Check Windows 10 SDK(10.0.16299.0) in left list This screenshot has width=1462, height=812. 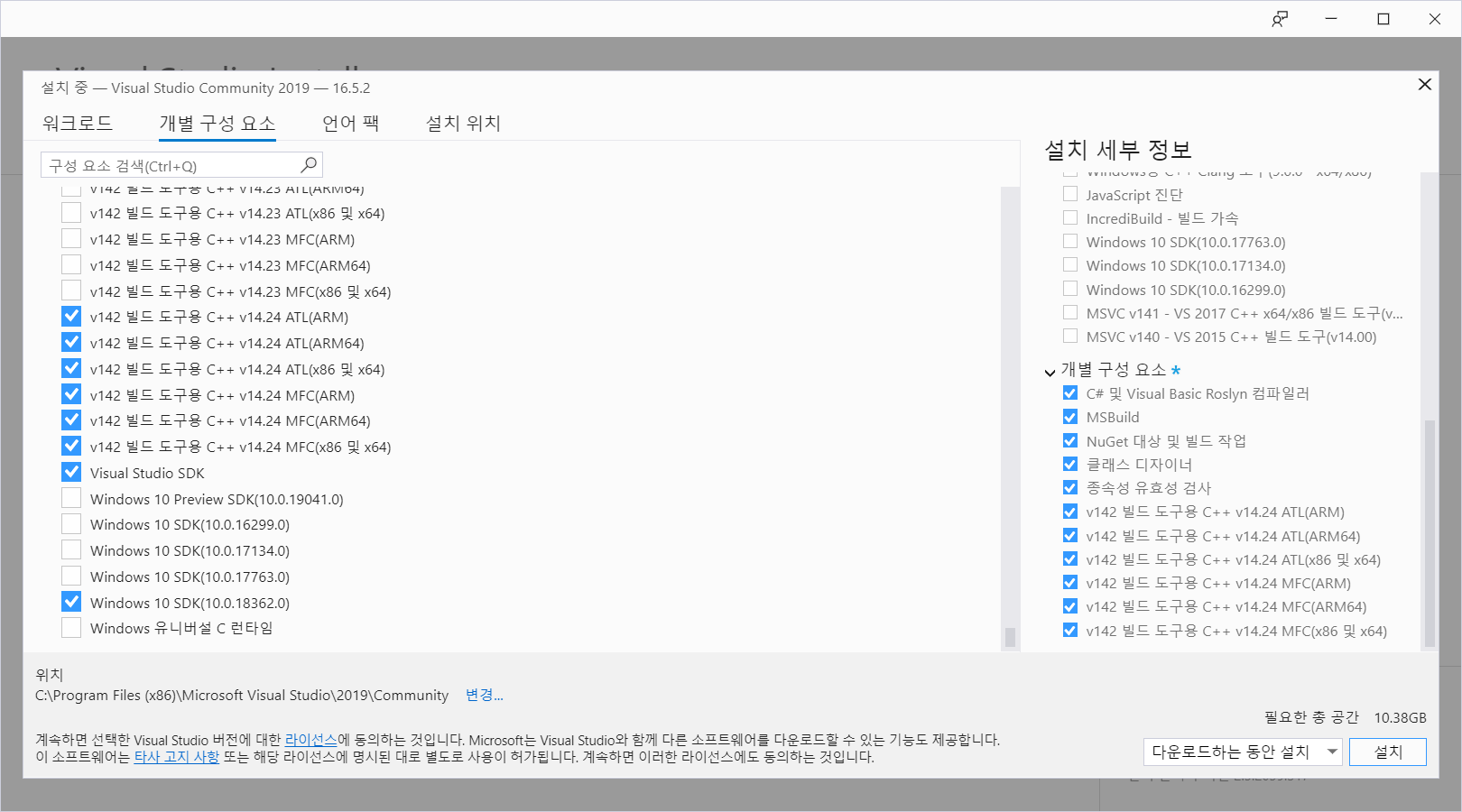(x=71, y=524)
